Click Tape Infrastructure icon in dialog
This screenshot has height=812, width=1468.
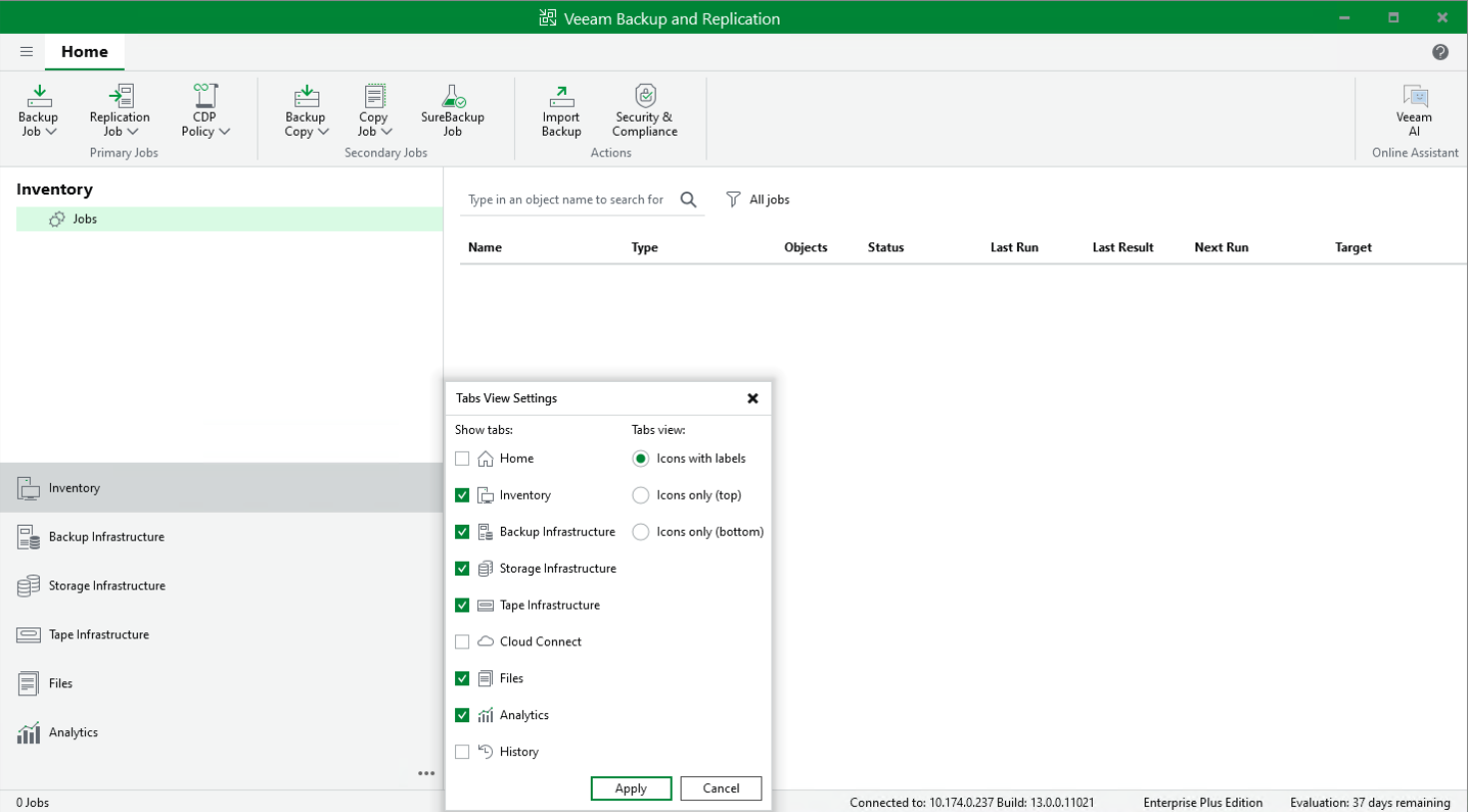486,606
